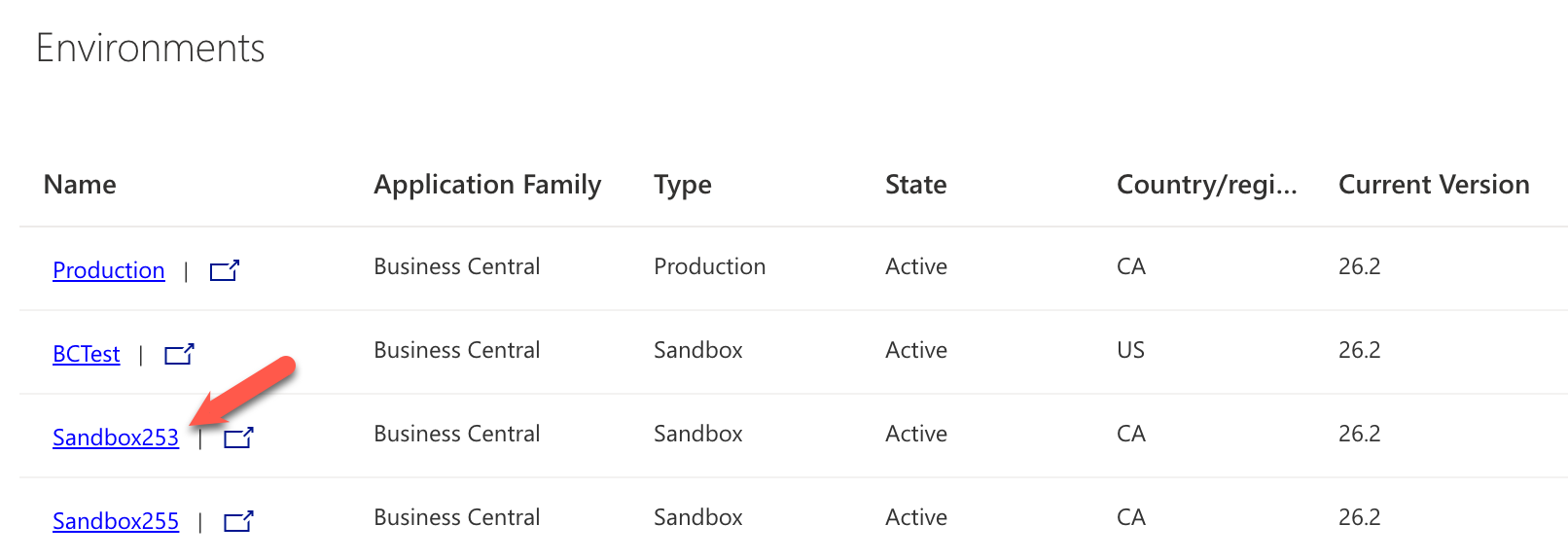This screenshot has height=560, width=1568.
Task: Select the Sandbox253 environment link
Action: coord(116,437)
